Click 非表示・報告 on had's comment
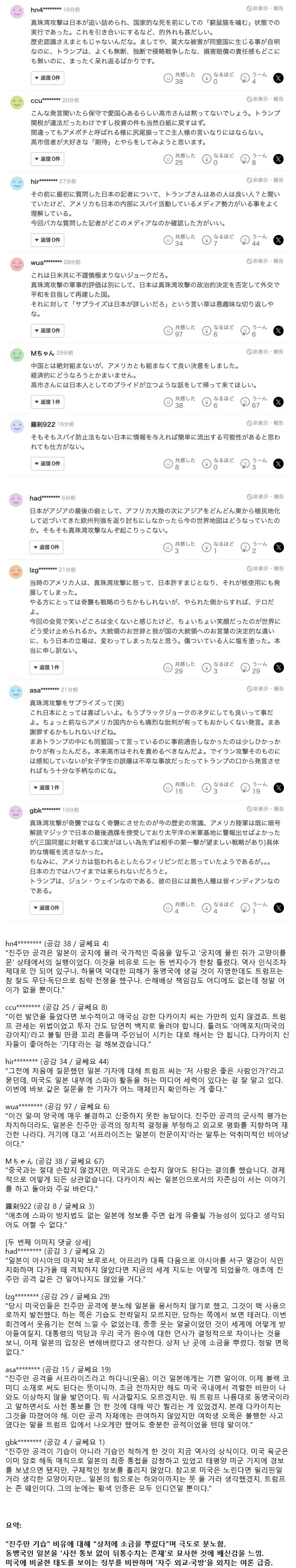The image size is (296, 1568). [265, 497]
